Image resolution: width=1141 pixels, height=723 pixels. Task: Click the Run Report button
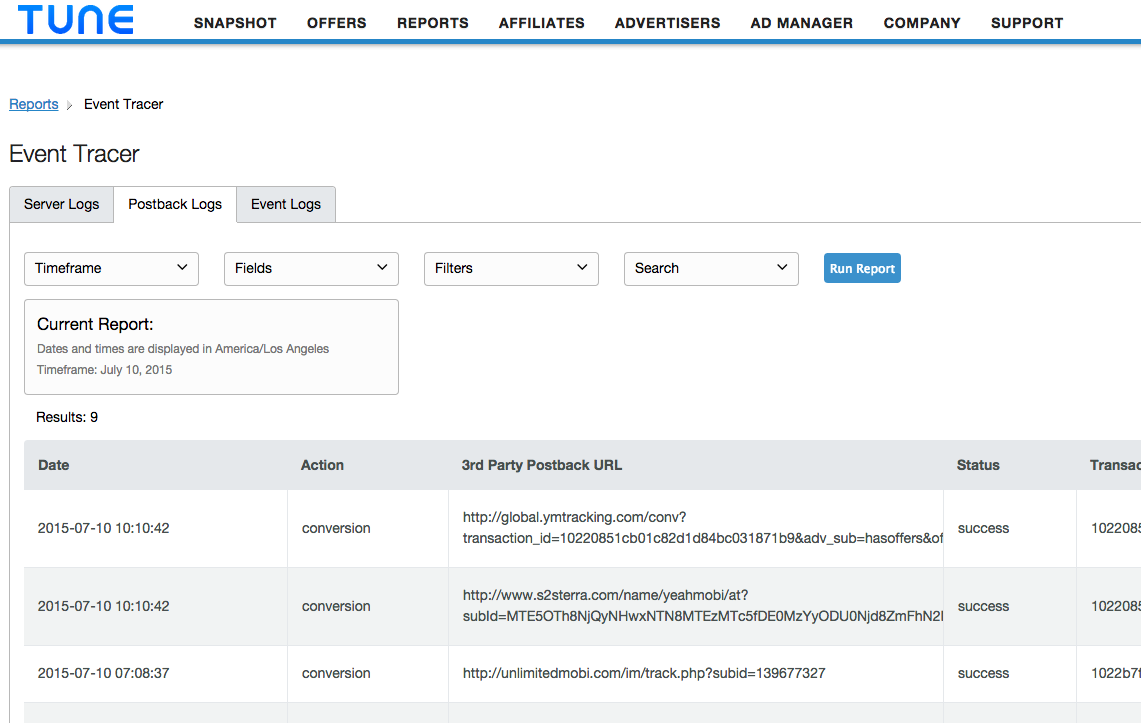click(862, 268)
